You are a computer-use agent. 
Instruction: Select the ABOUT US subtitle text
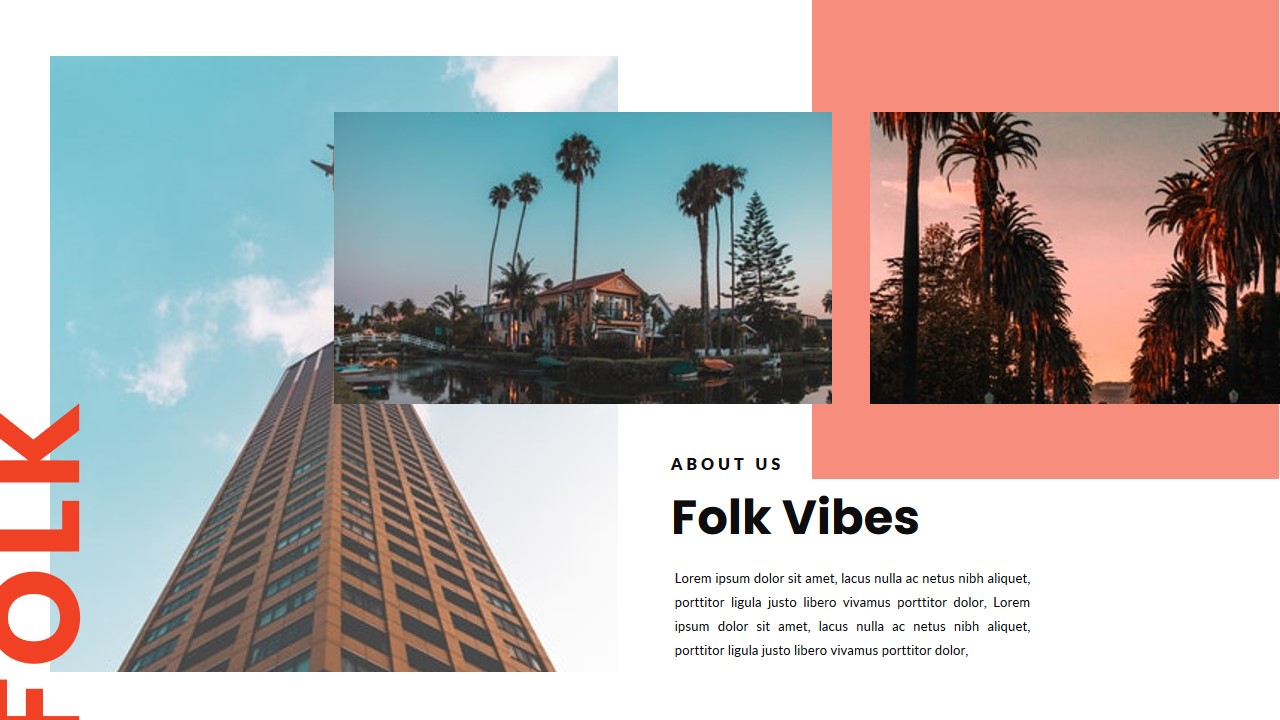click(727, 464)
